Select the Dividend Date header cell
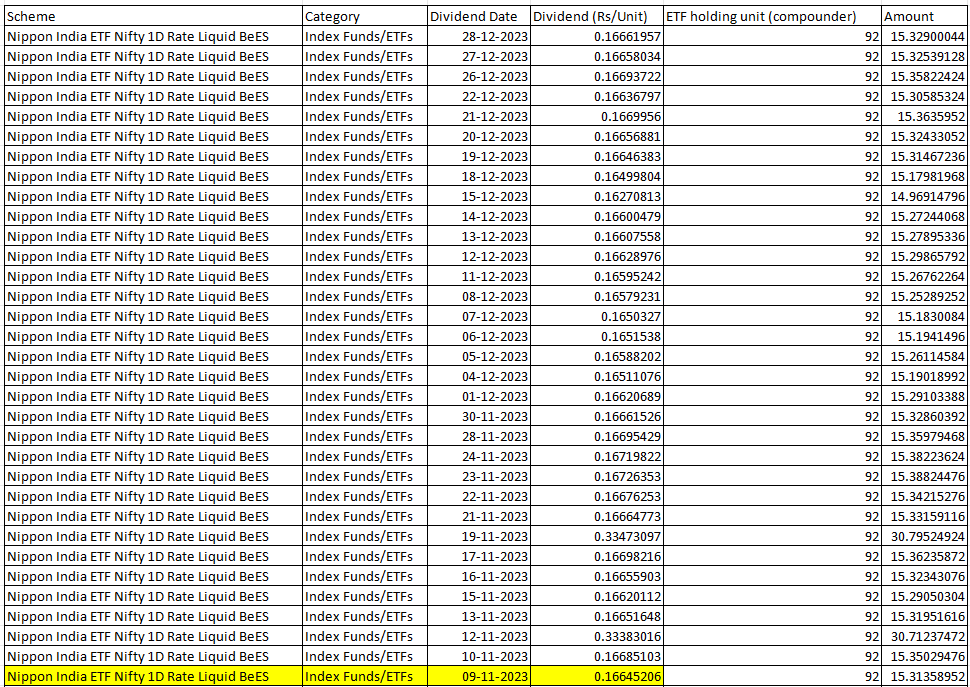 479,17
